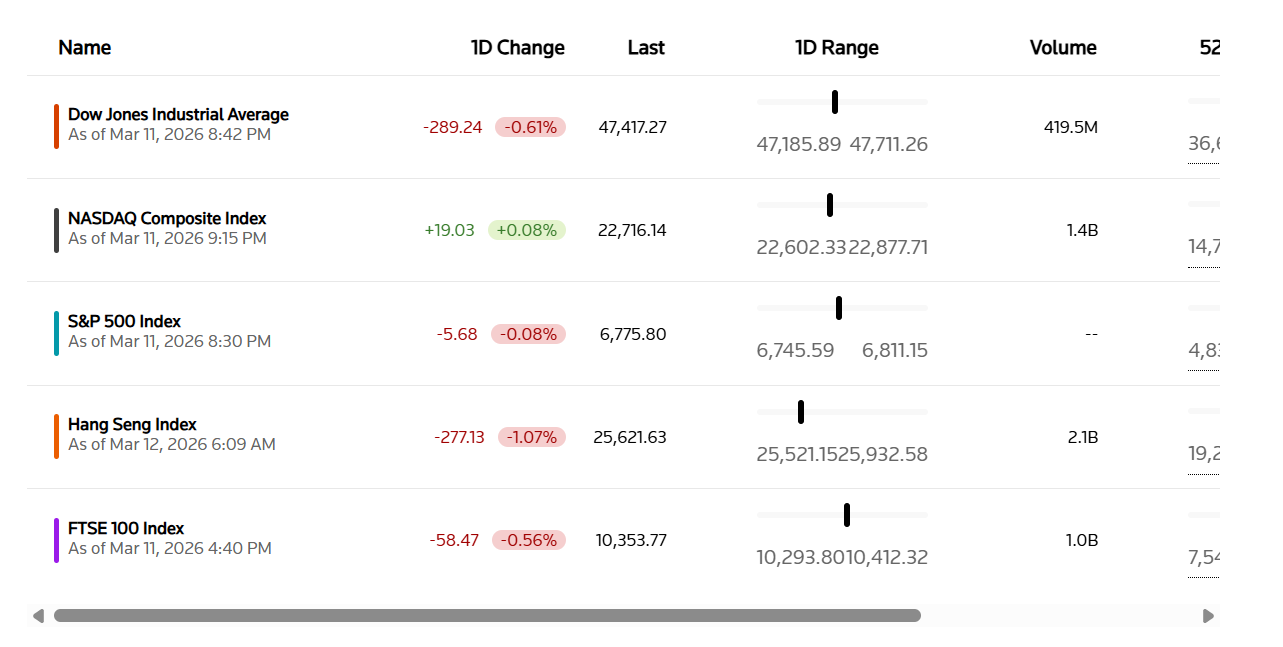The width and height of the screenshot is (1283, 647).
Task: Click the Last column header
Action: click(x=646, y=47)
